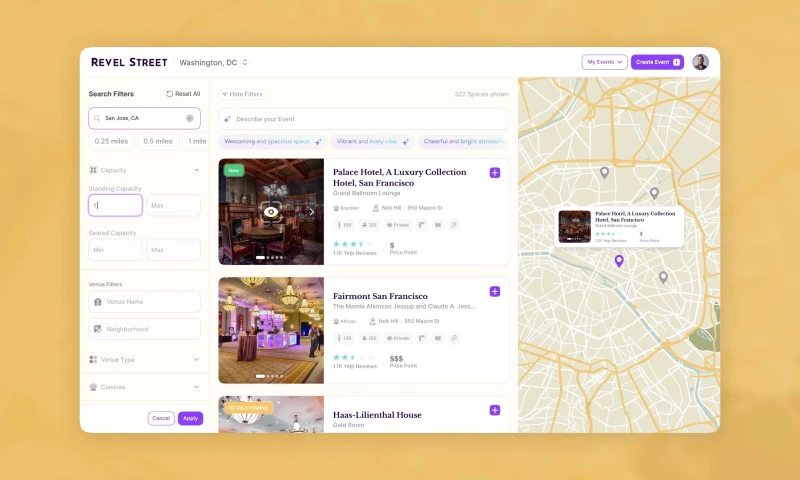Image resolution: width=800 pixels, height=480 pixels.
Task: Choose 'Cheerful and bright atmosphere' suggestion
Action: pos(464,142)
